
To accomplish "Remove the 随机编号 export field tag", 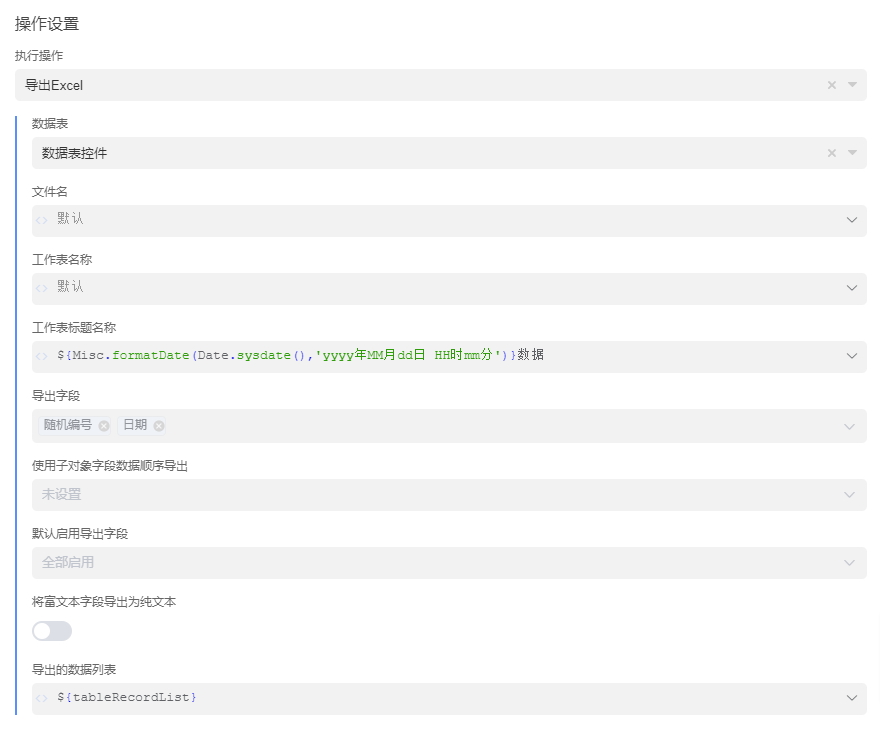I will (x=104, y=426).
